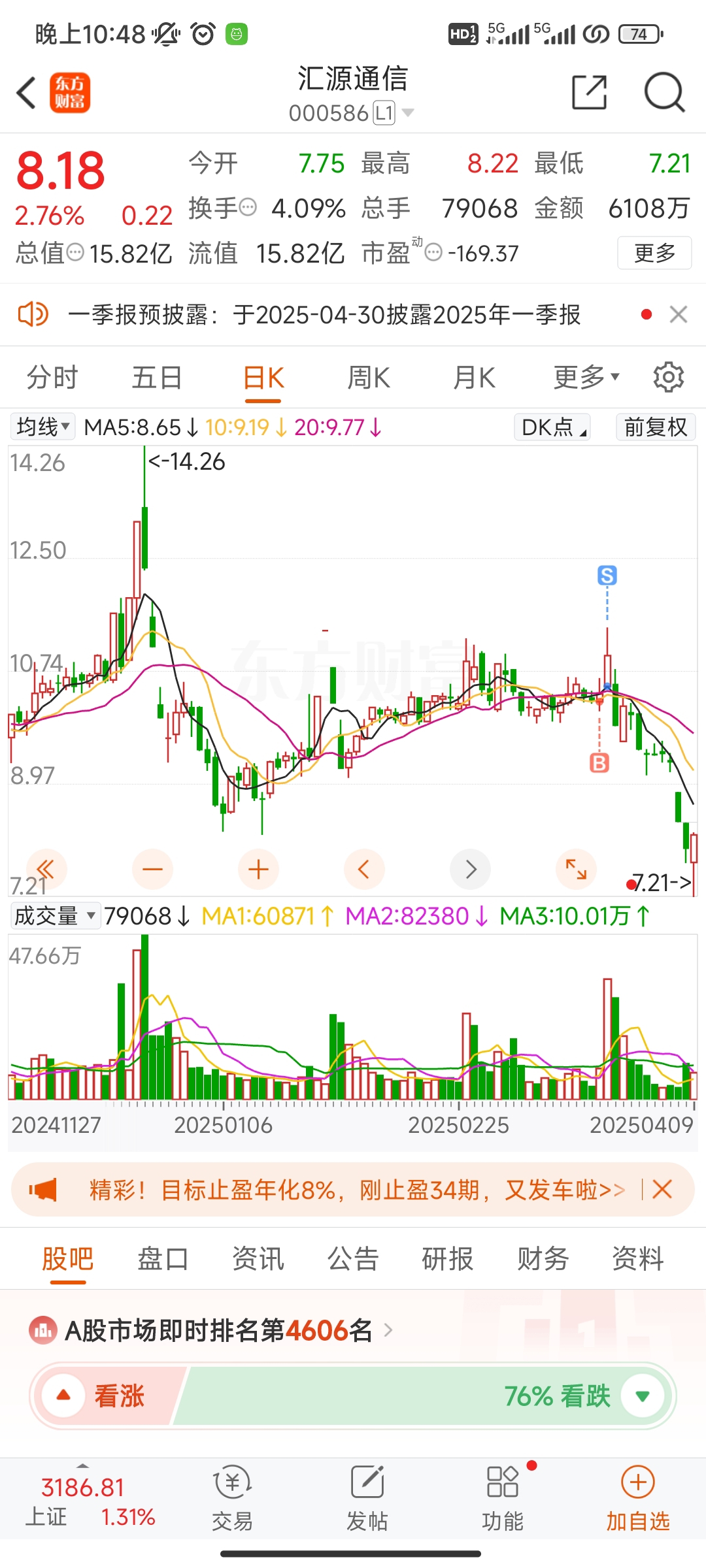
Task: Tap 更多 button in quote panel
Action: (654, 252)
